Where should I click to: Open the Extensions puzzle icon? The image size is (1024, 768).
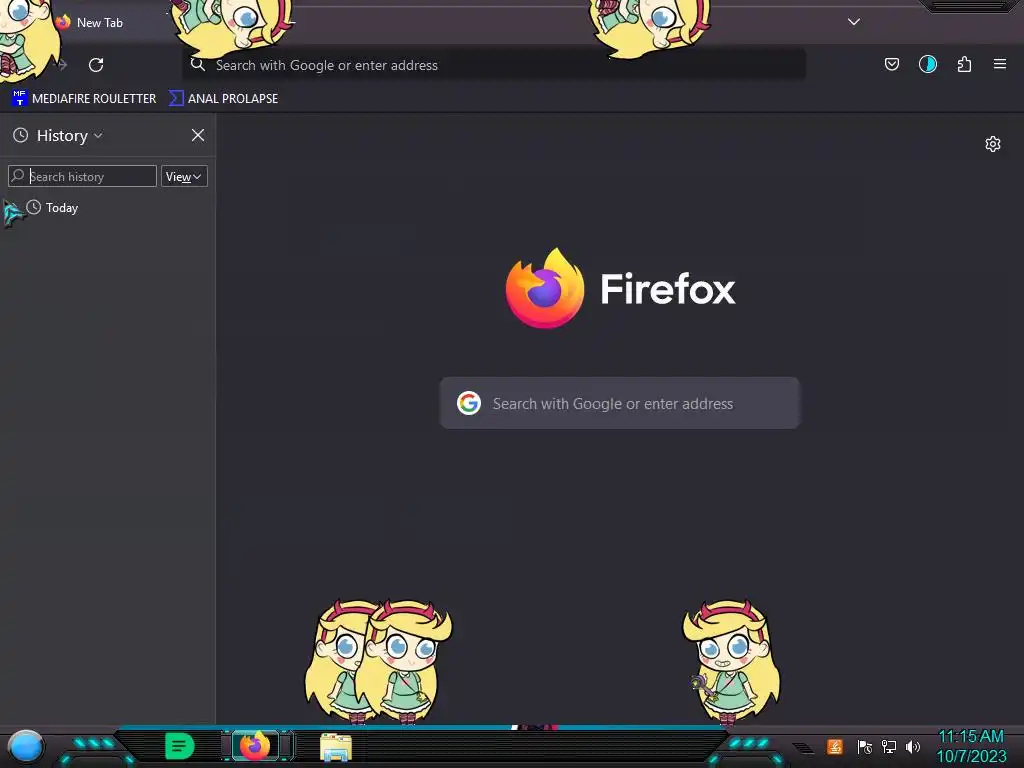(964, 64)
